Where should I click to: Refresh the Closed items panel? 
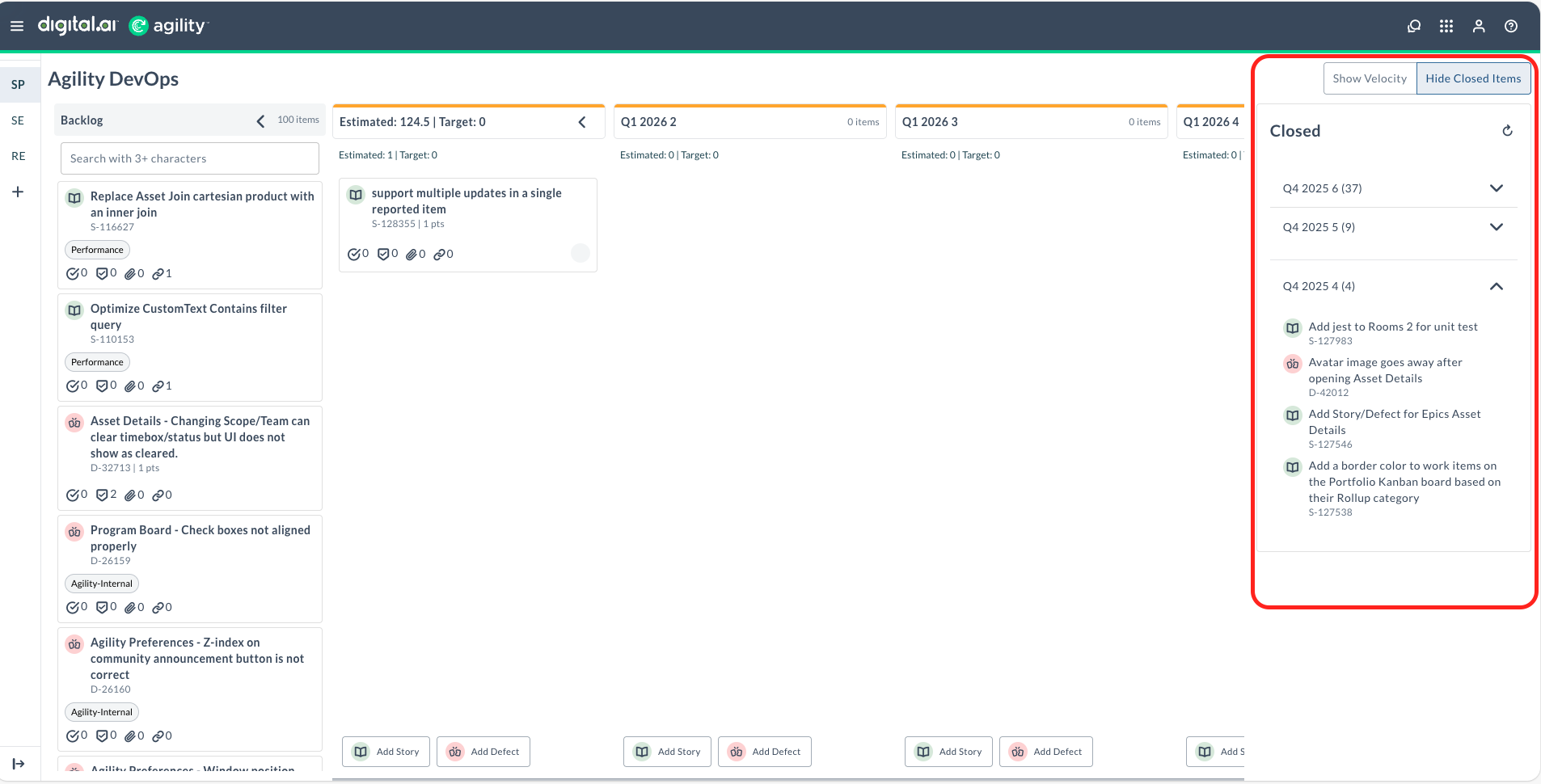[1506, 130]
